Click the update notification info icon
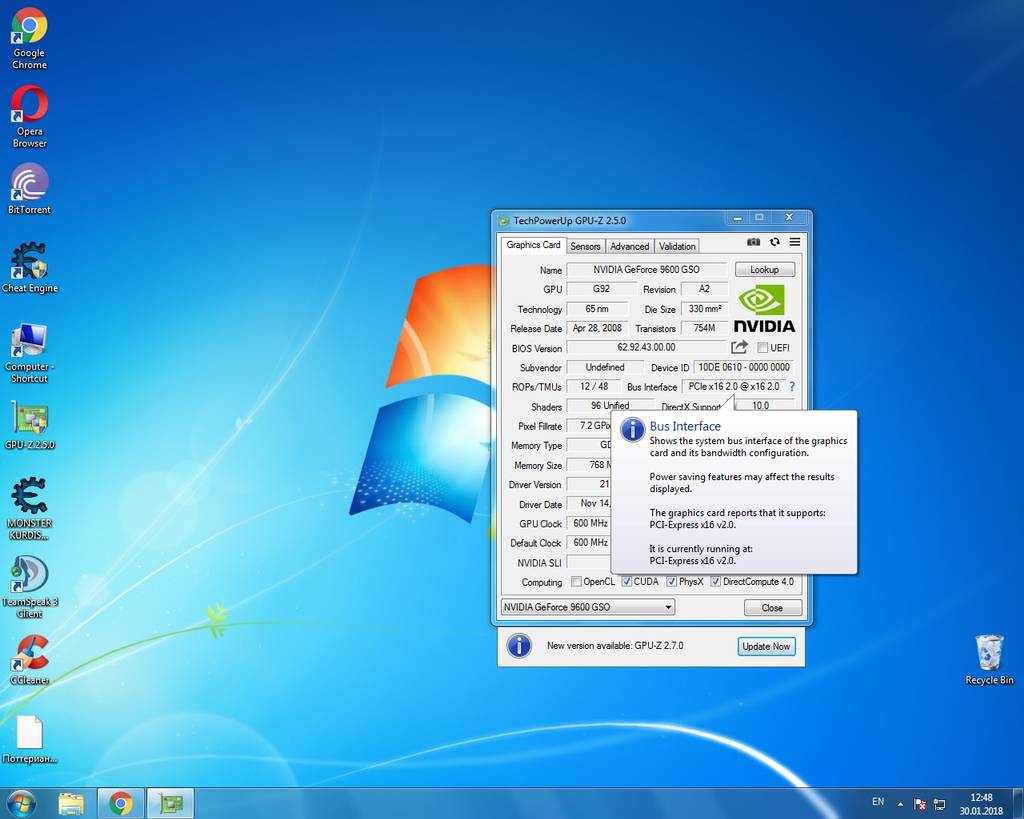This screenshot has height=819, width=1024. [x=519, y=646]
